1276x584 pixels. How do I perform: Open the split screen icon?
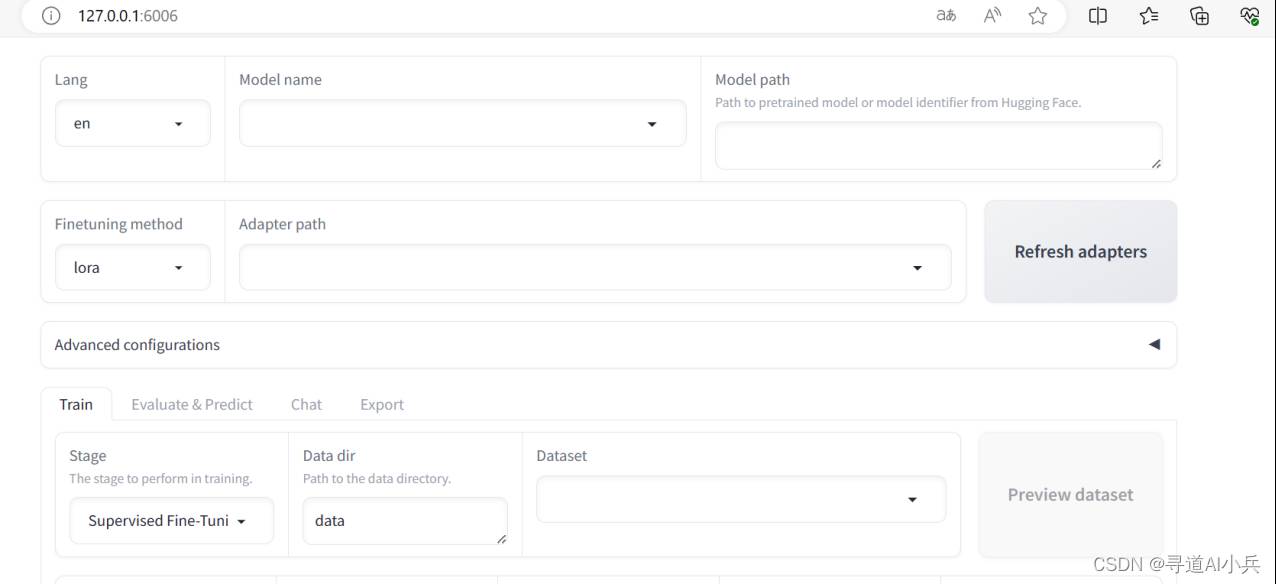coord(1098,15)
